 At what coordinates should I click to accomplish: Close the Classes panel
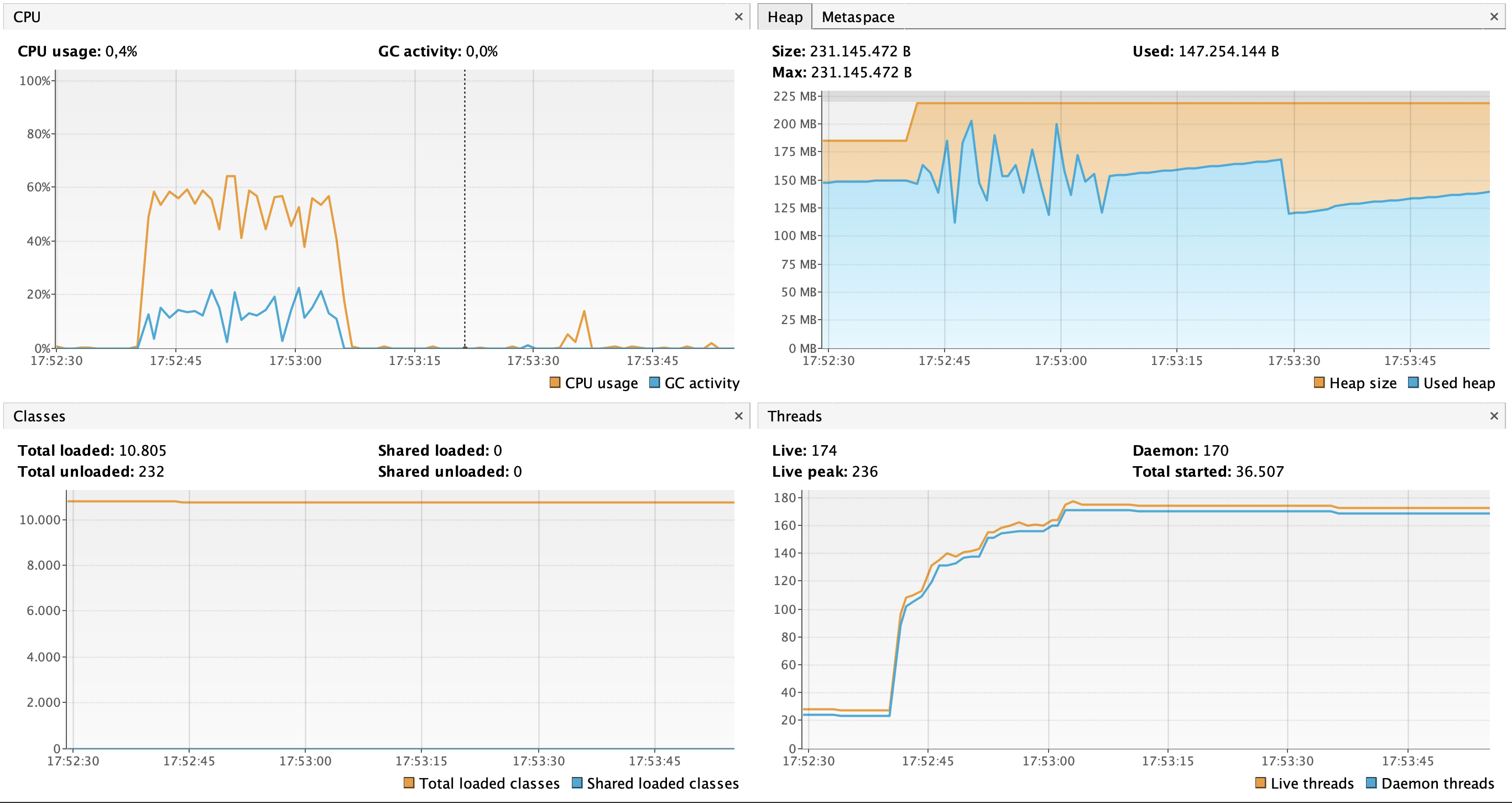[738, 415]
